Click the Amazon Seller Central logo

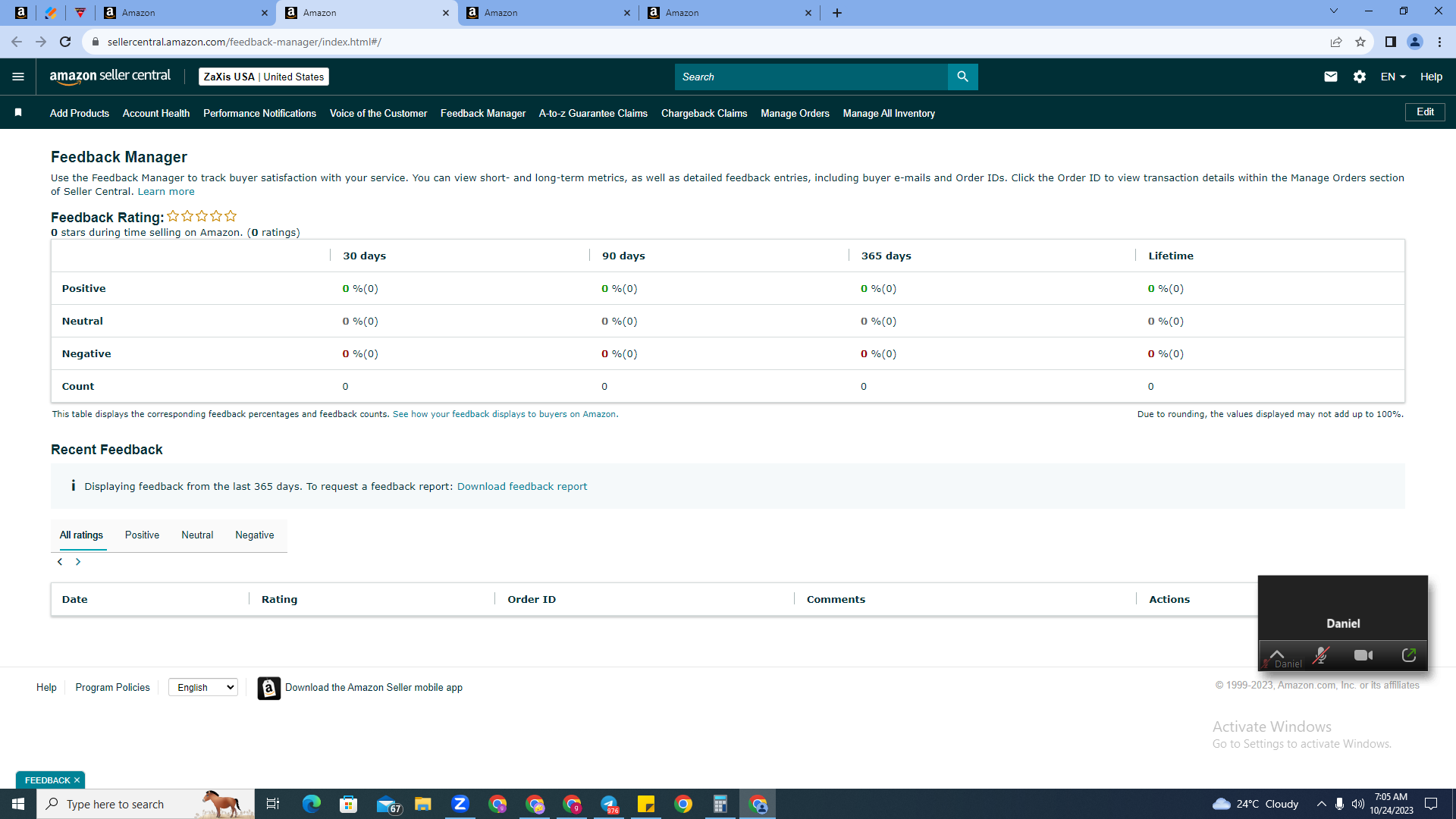[x=110, y=77]
